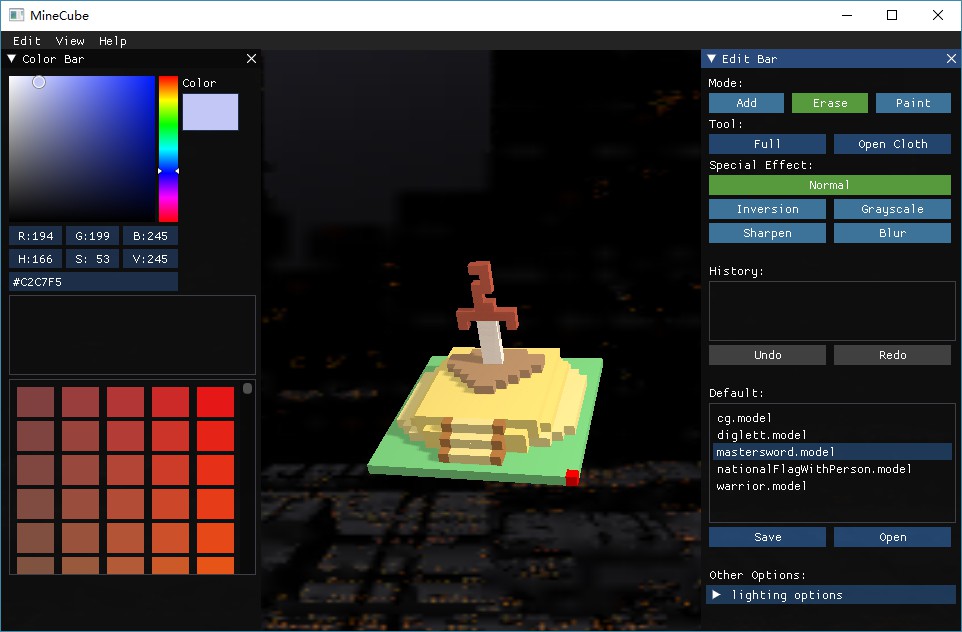
Task: Apply the Grayscale special effect
Action: pyautogui.click(x=892, y=209)
